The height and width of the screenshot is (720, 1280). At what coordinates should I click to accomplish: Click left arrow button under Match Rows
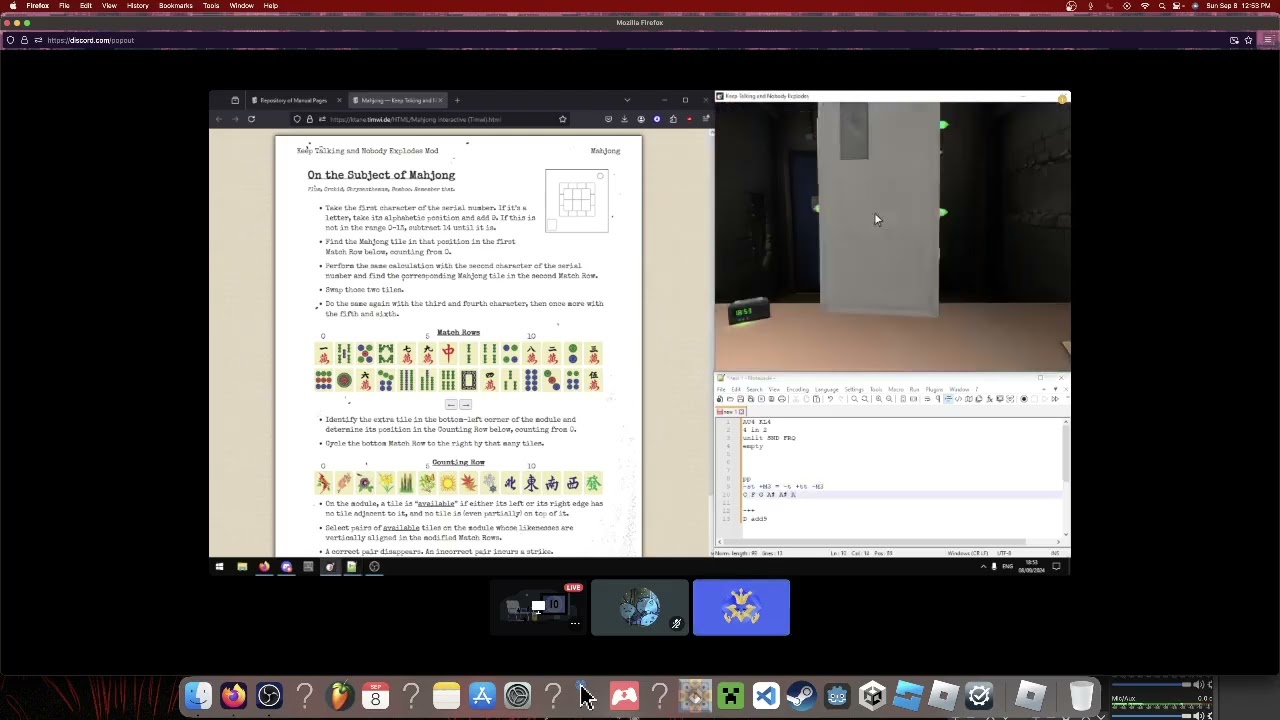pyautogui.click(x=451, y=405)
